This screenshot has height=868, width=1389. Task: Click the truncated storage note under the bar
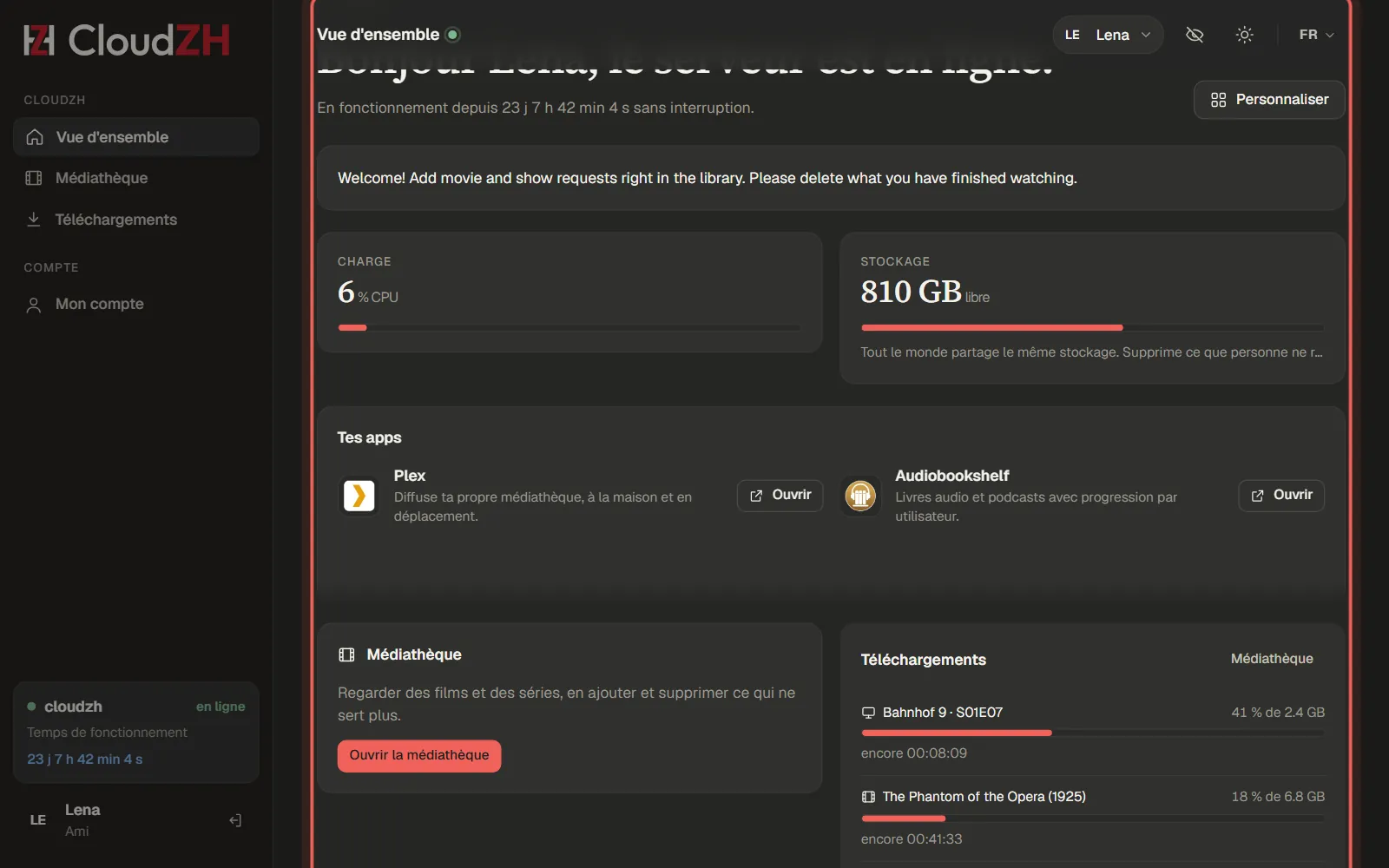[x=1092, y=352]
